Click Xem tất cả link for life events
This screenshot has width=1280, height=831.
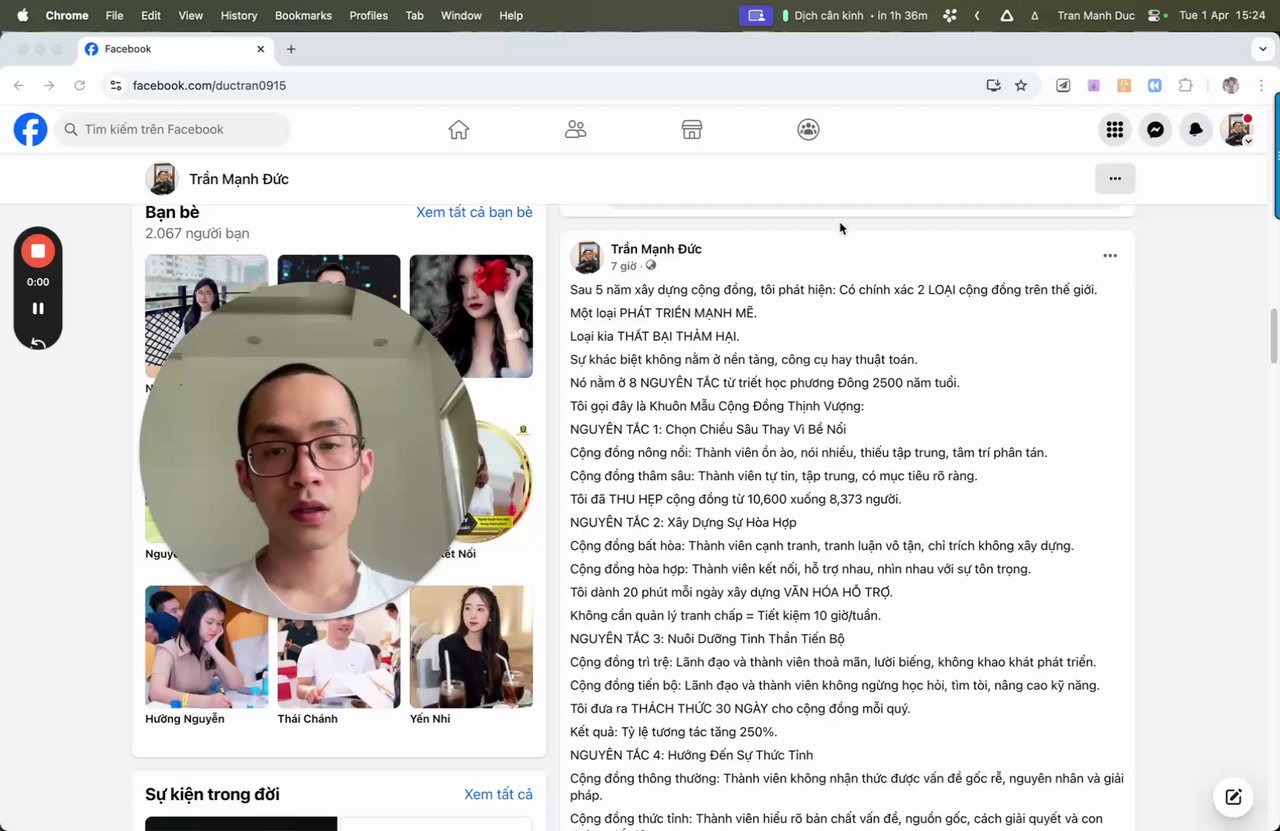point(498,794)
